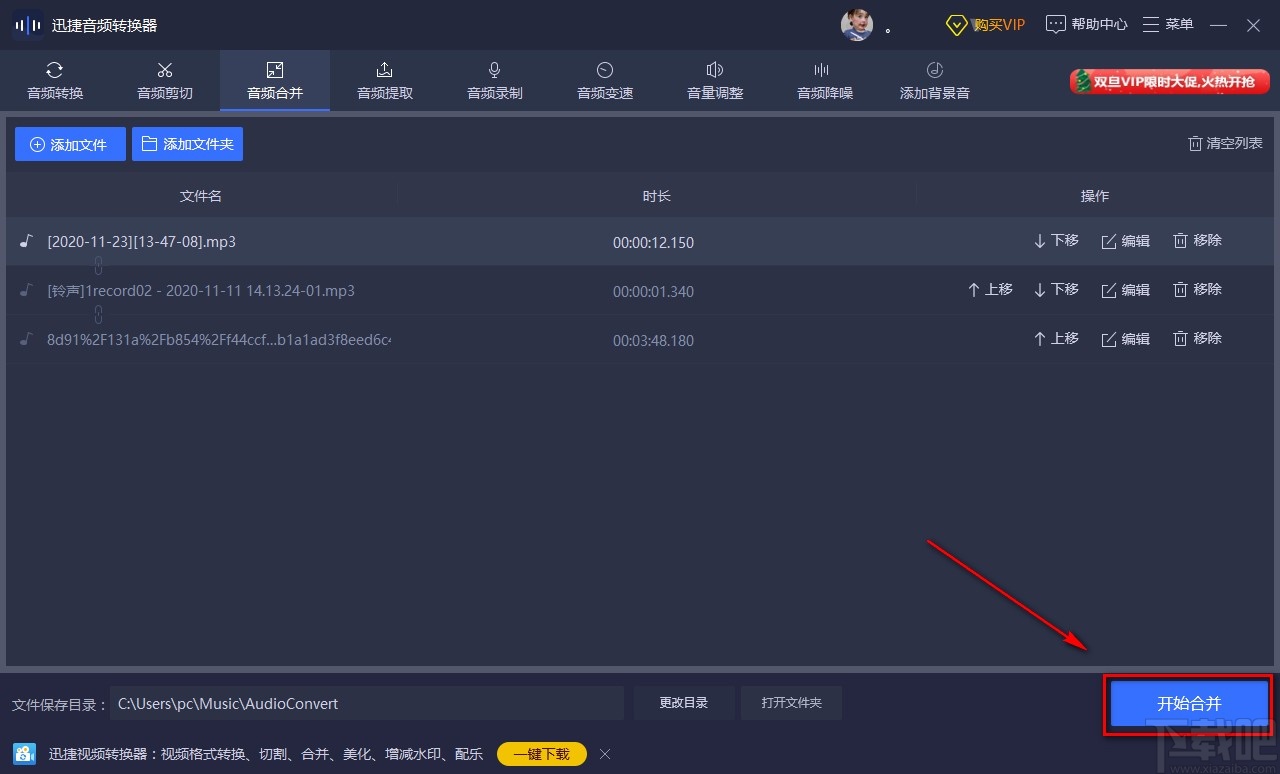Click the save directory path field
Viewport: 1280px width, 774px height.
point(367,703)
